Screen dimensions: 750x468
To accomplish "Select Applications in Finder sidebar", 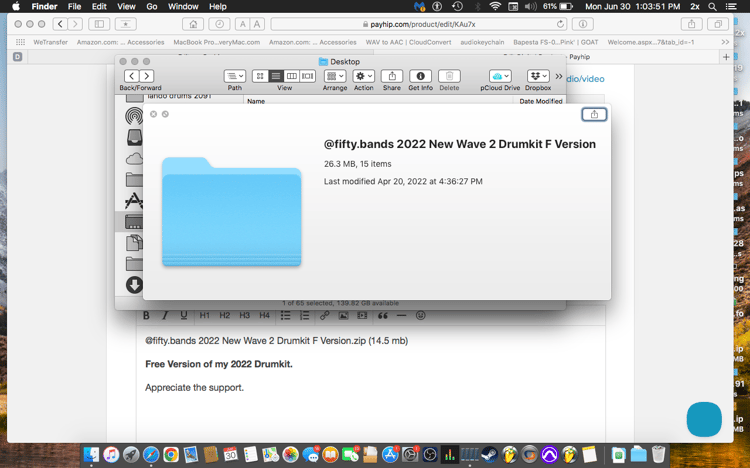I will pos(134,201).
